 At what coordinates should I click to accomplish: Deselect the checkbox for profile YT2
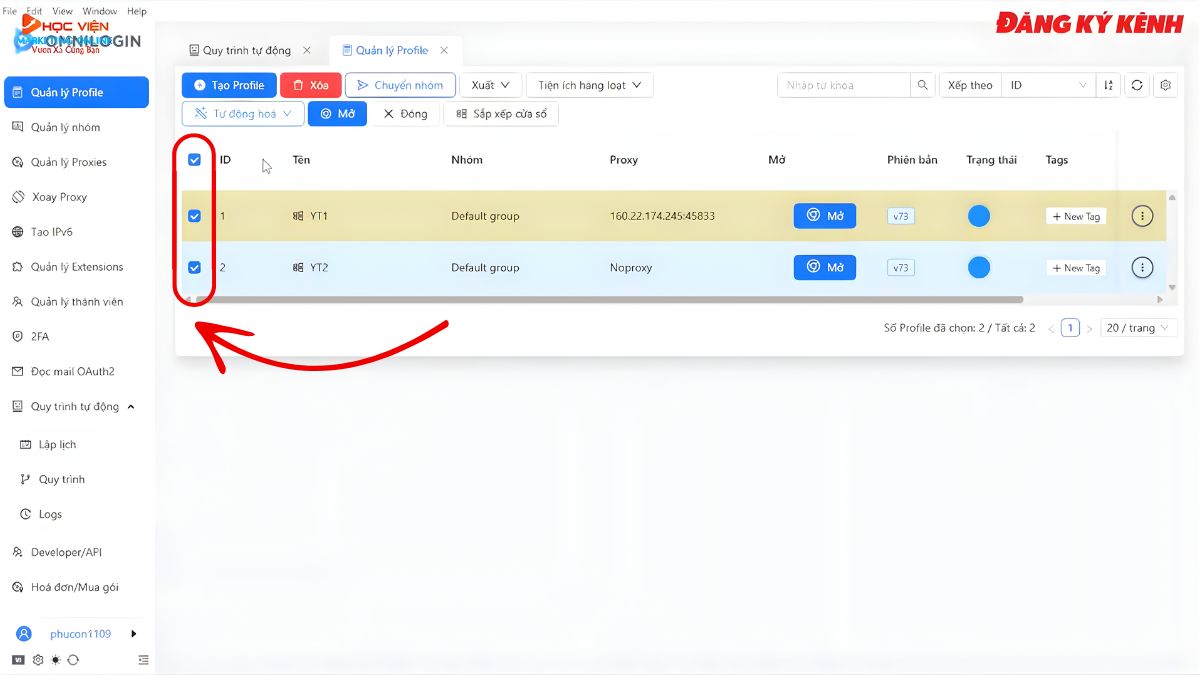point(195,267)
